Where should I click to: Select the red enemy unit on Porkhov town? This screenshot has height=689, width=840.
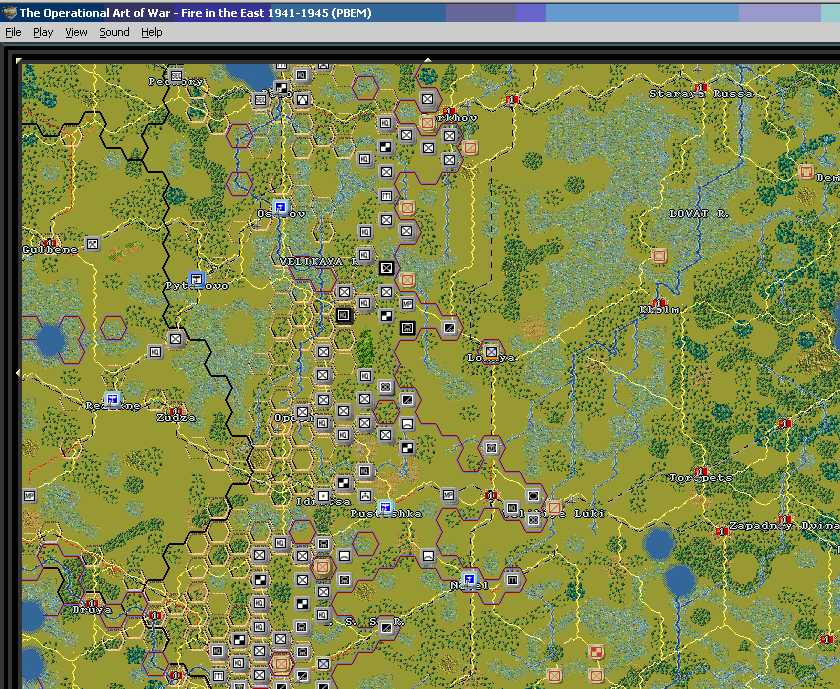(428, 123)
